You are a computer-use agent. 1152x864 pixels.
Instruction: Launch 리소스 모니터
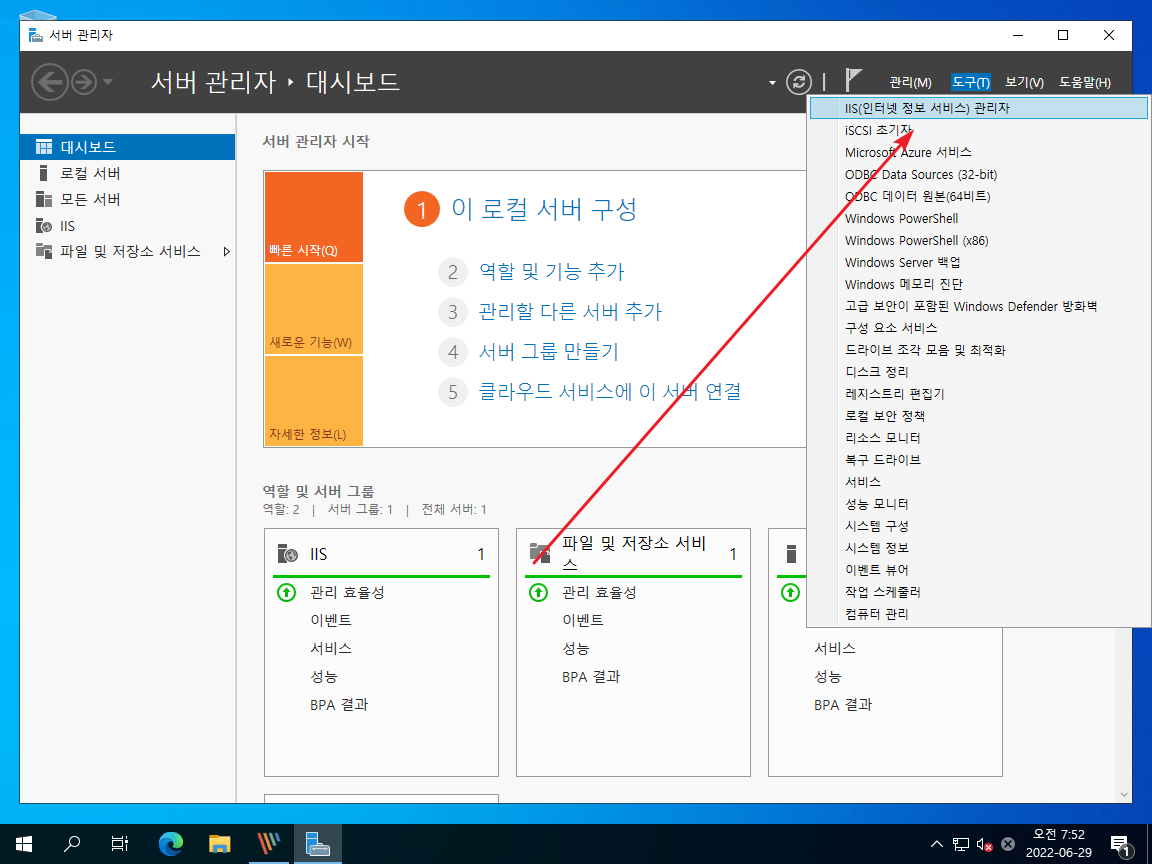pyautogui.click(x=979, y=438)
